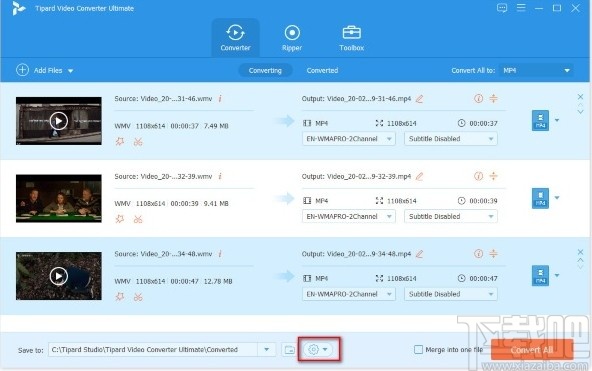
Task: Expand the Save to path dropdown arrow
Action: coord(267,349)
